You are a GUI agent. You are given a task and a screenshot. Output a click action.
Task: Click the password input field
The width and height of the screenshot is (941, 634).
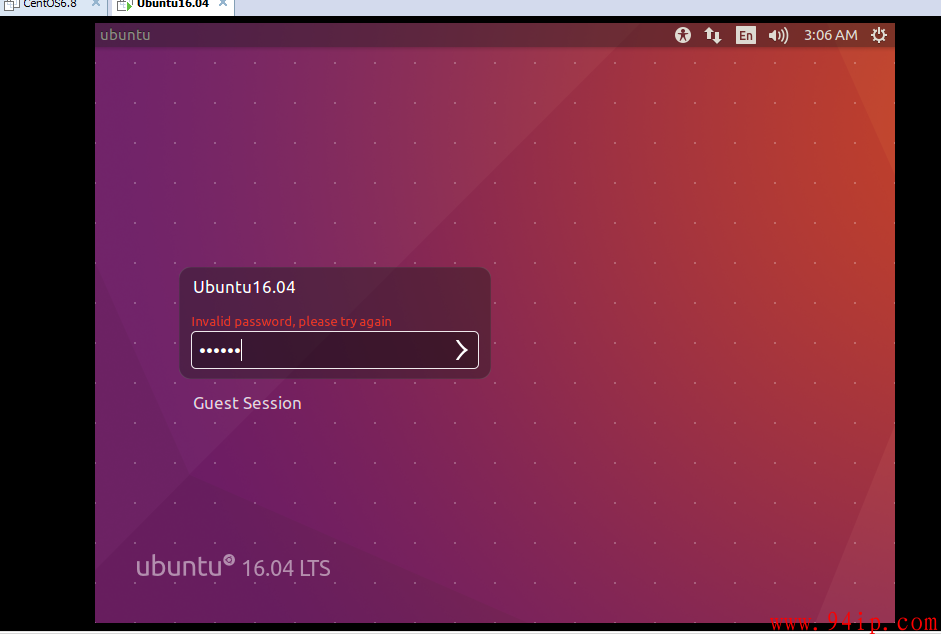(335, 350)
